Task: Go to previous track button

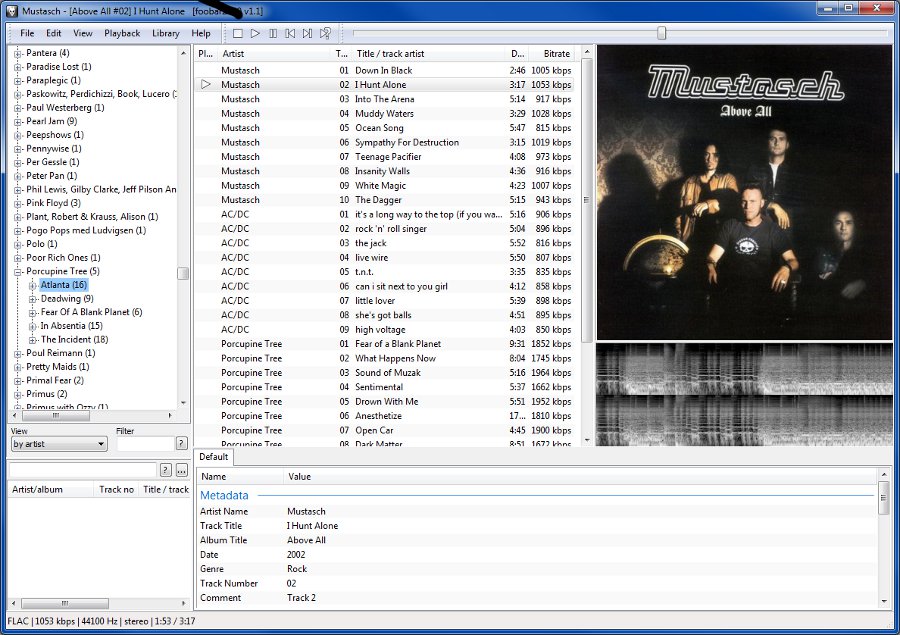Action: 290,33
